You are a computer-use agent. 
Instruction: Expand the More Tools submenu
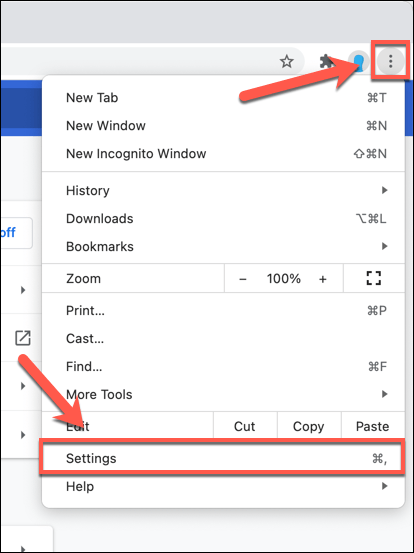(x=223, y=394)
